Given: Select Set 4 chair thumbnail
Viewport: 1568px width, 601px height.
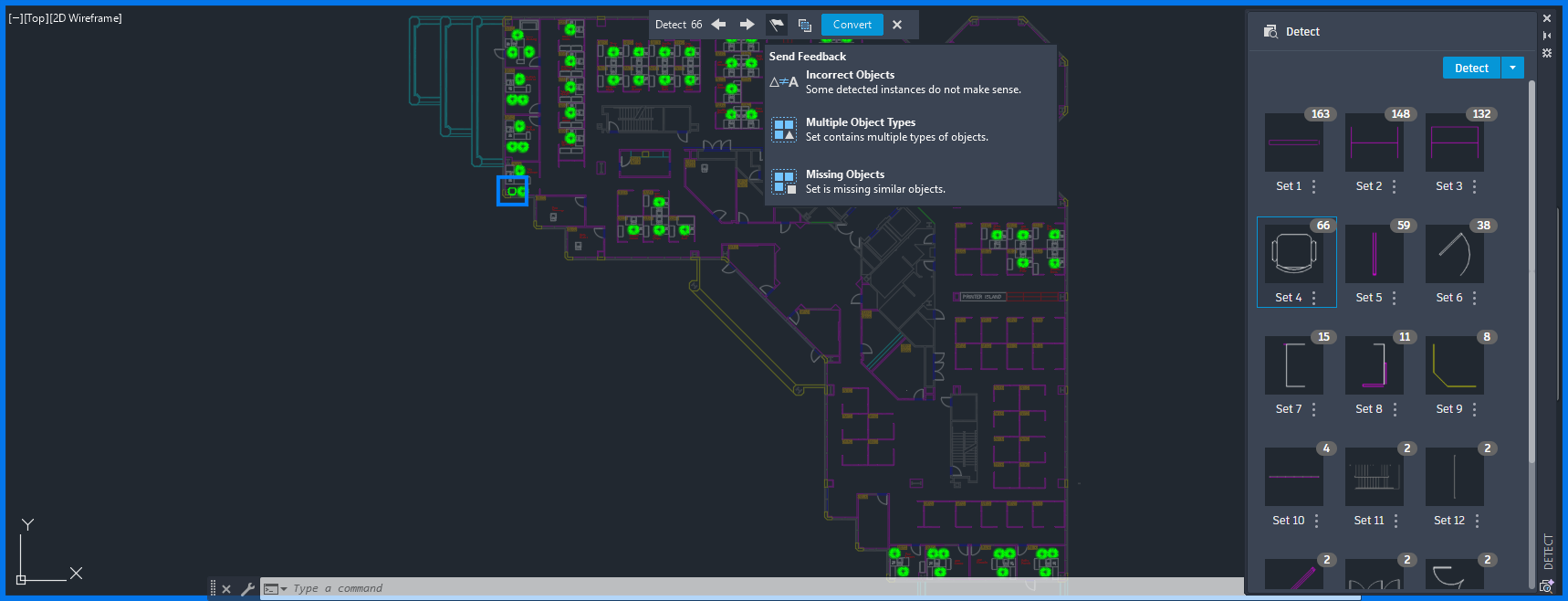Looking at the screenshot, I should click(1293, 254).
